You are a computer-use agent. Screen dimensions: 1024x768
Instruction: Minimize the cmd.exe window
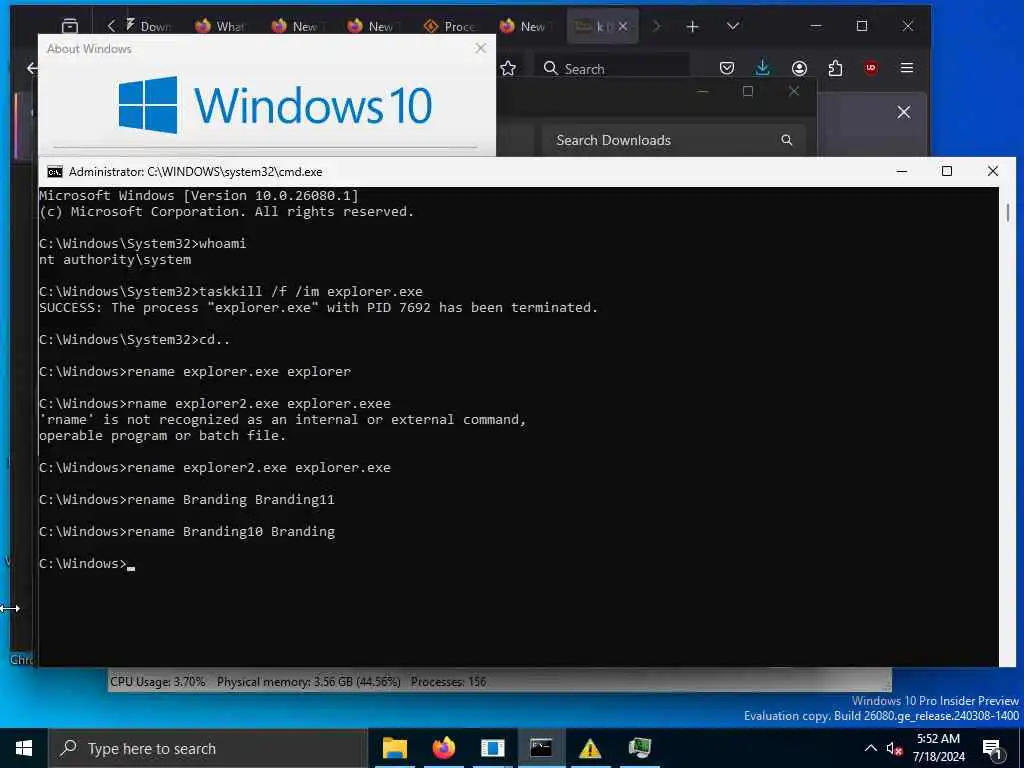click(902, 172)
